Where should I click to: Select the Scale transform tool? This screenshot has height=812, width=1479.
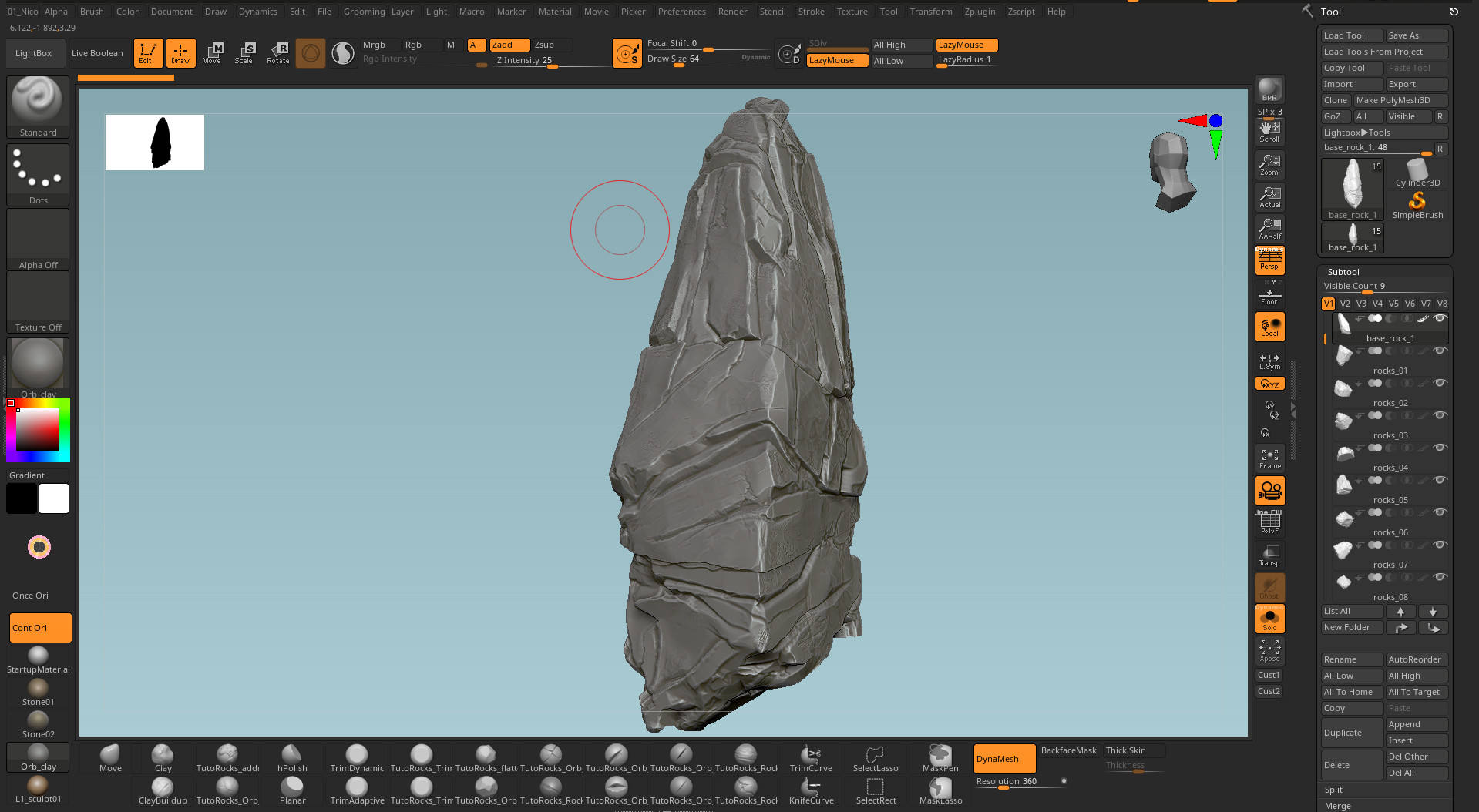[x=244, y=52]
